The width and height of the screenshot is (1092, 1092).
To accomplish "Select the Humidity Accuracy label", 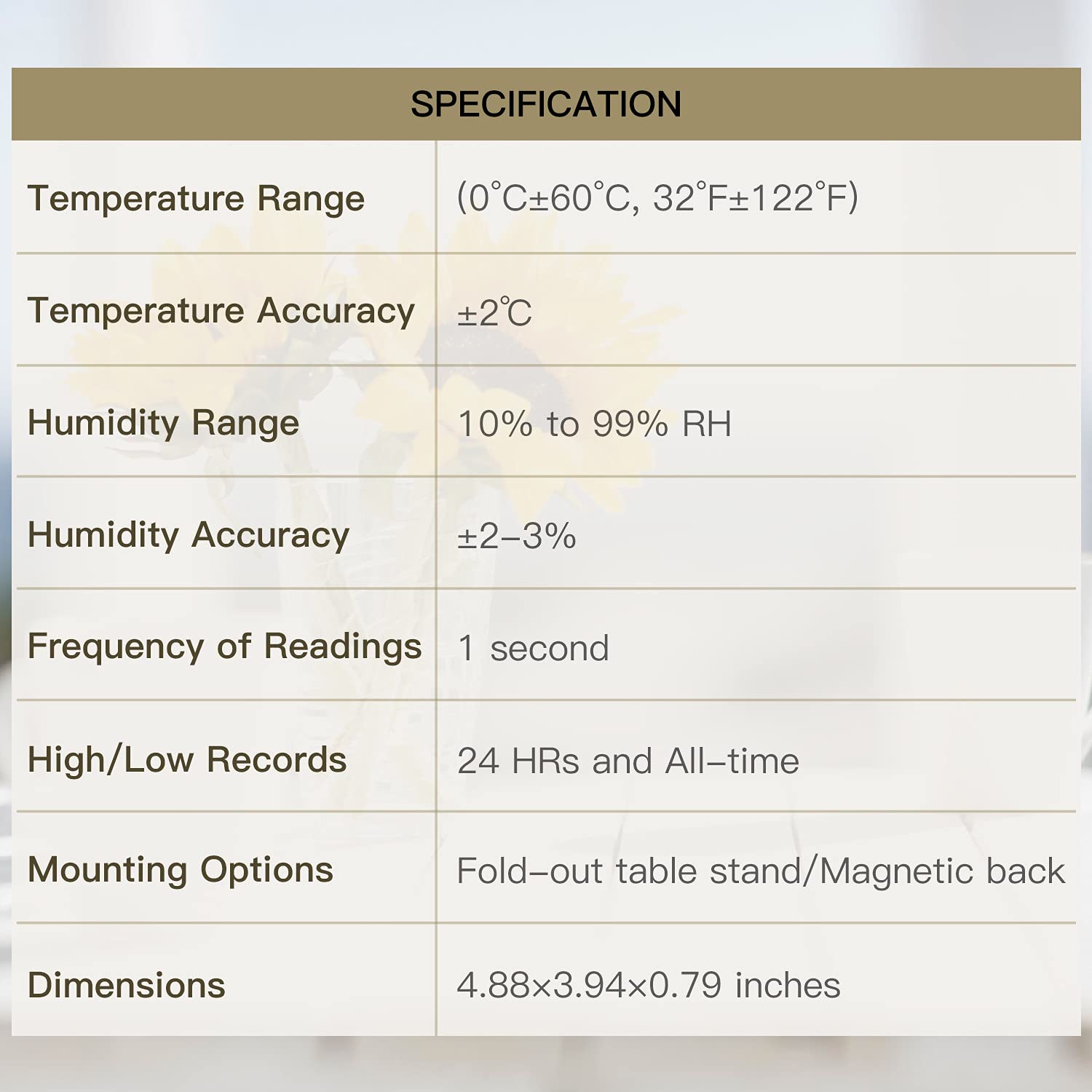I will click(x=189, y=535).
